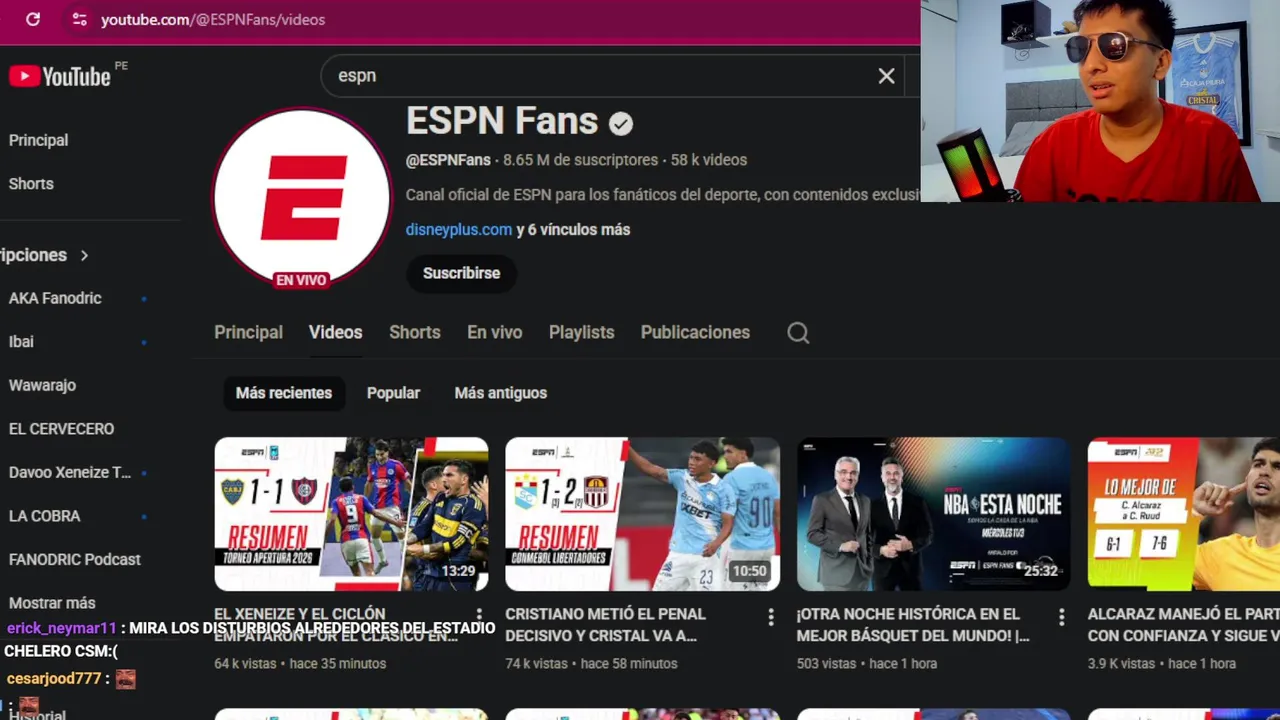Open options menu for El Xeneize y el Ciclón video
Screen dimensions: 1280x720
click(x=479, y=617)
